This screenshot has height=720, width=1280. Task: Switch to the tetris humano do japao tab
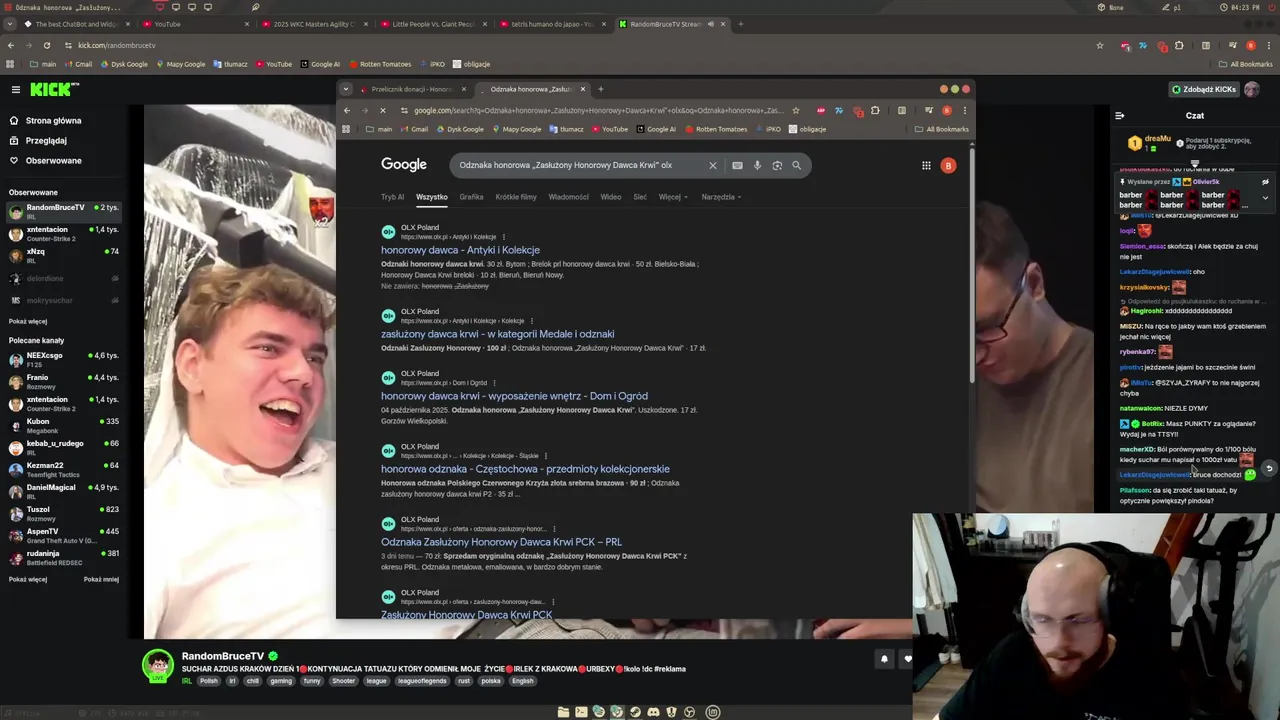(553, 24)
